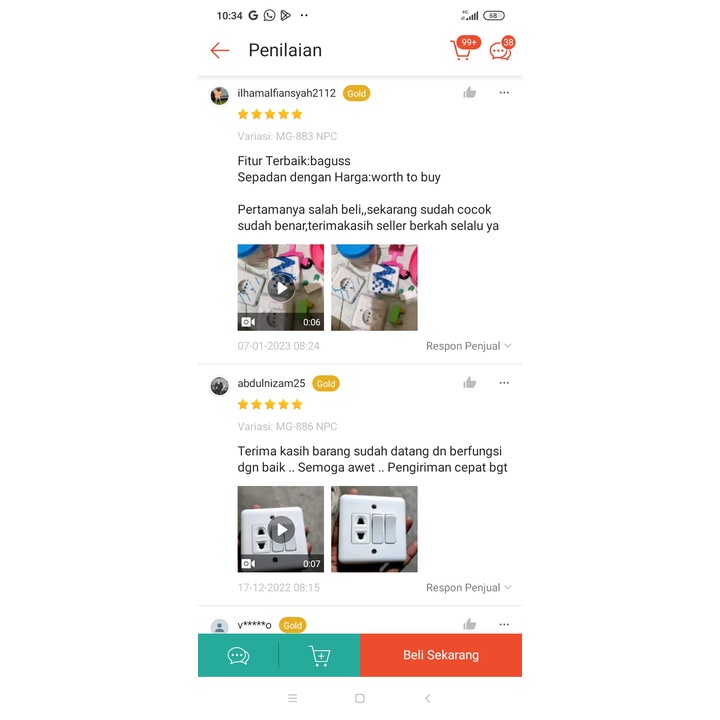The image size is (720, 720).
Task: Play the 0:06 review video
Action: 281,287
